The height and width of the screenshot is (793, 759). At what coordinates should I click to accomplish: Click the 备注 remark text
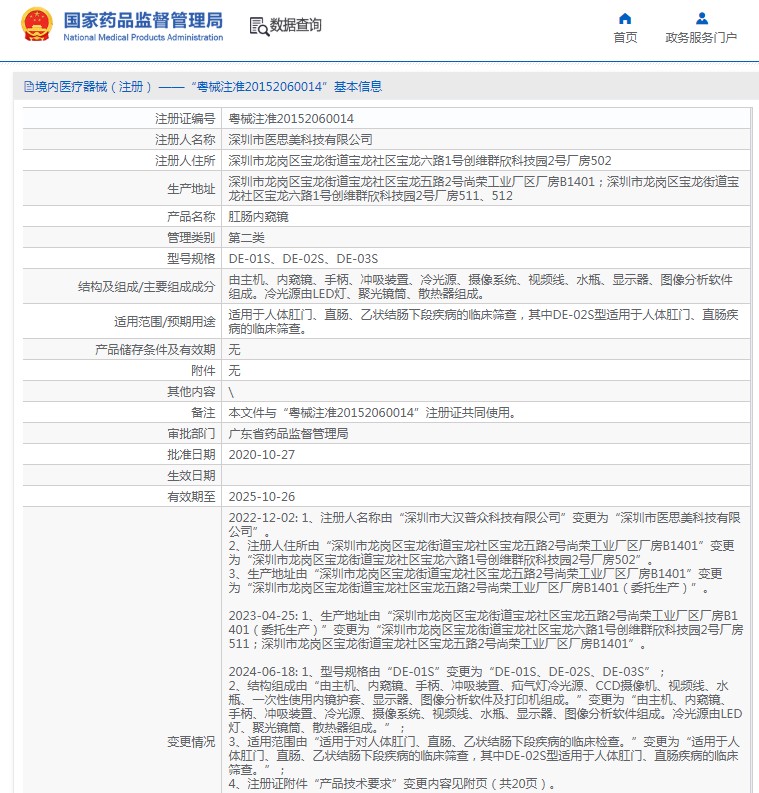tap(374, 413)
